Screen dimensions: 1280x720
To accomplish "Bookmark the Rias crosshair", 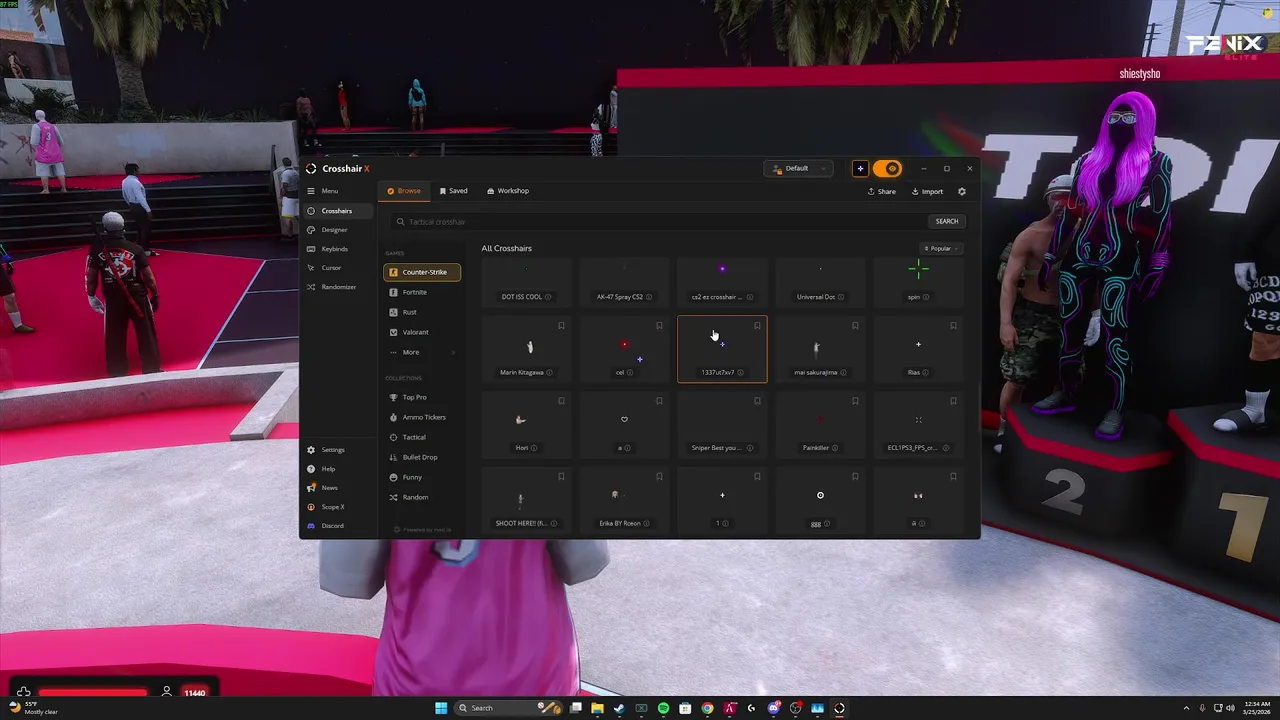I will click(953, 326).
